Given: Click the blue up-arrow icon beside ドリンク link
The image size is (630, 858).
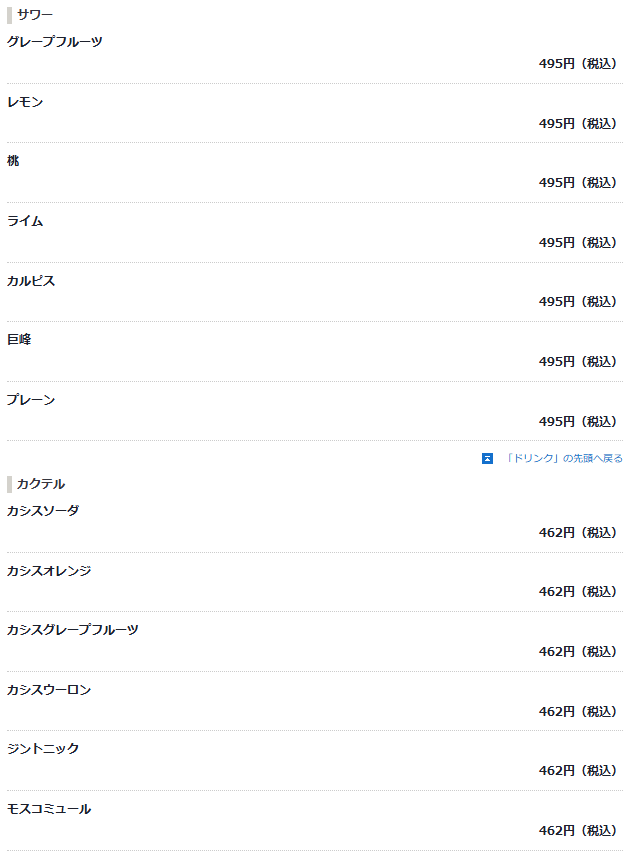Looking at the screenshot, I should 487,459.
